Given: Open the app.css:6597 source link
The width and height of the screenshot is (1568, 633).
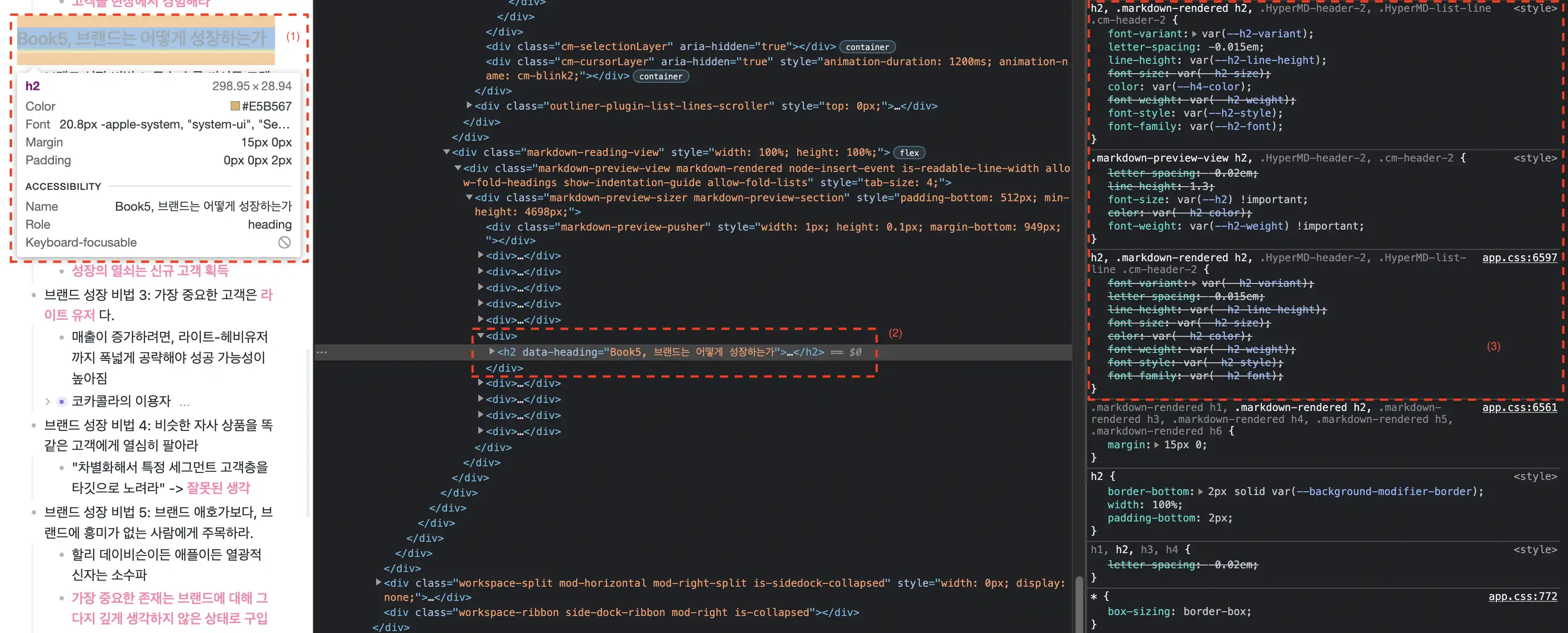Looking at the screenshot, I should coord(1519,257).
